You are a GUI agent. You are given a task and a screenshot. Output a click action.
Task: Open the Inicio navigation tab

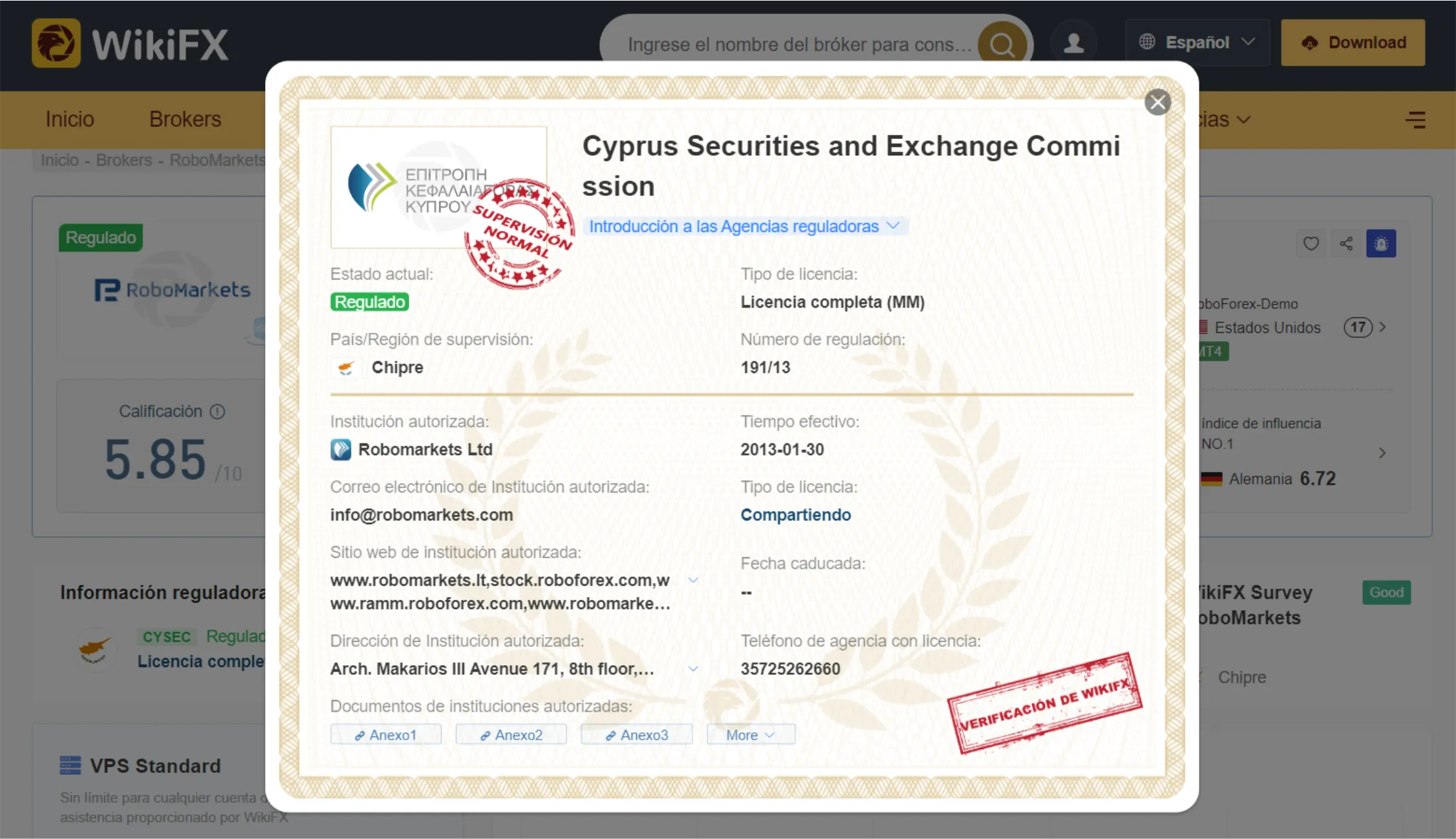[x=70, y=120]
